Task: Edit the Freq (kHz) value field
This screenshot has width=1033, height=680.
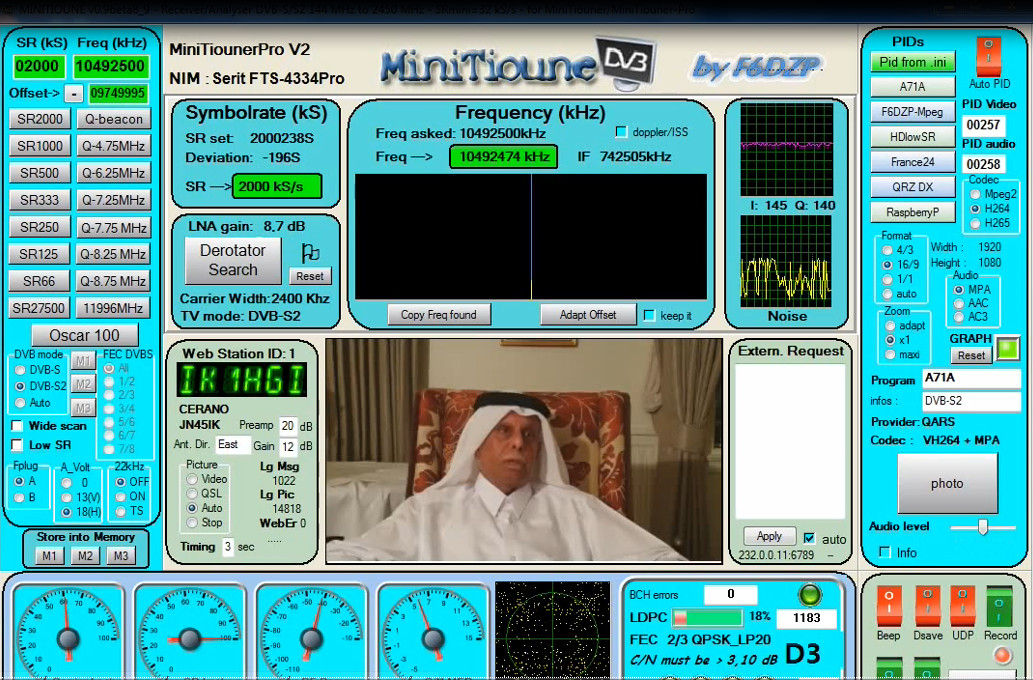Action: tap(110, 67)
